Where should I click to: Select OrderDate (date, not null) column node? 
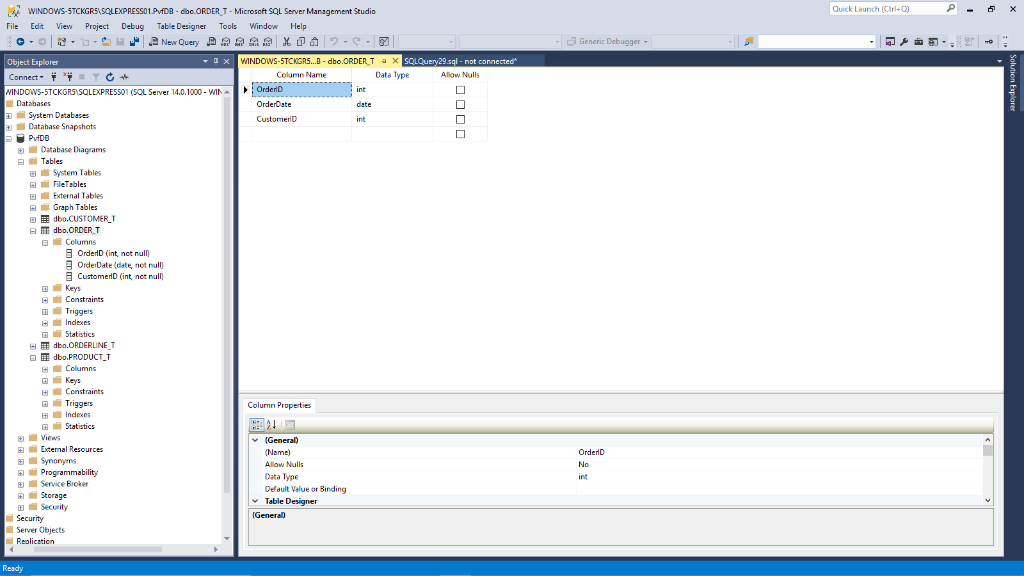click(x=120, y=265)
